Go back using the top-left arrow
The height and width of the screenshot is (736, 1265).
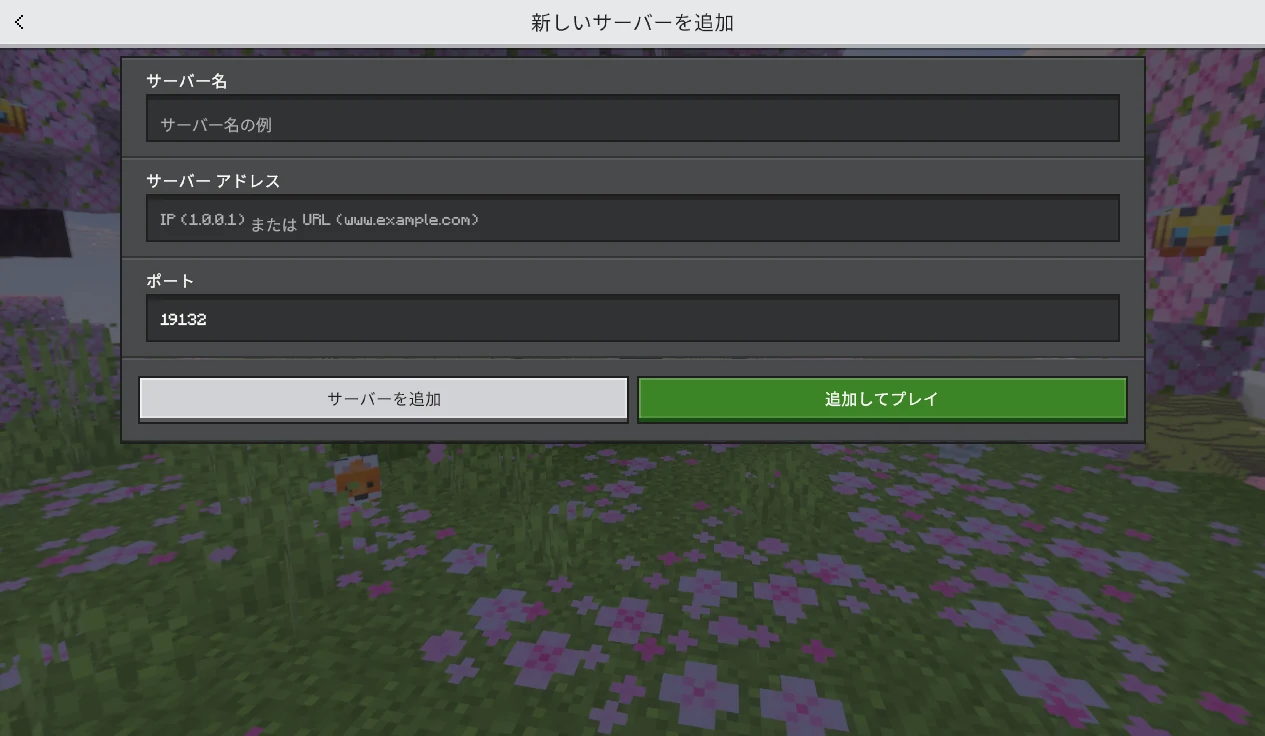click(x=19, y=22)
